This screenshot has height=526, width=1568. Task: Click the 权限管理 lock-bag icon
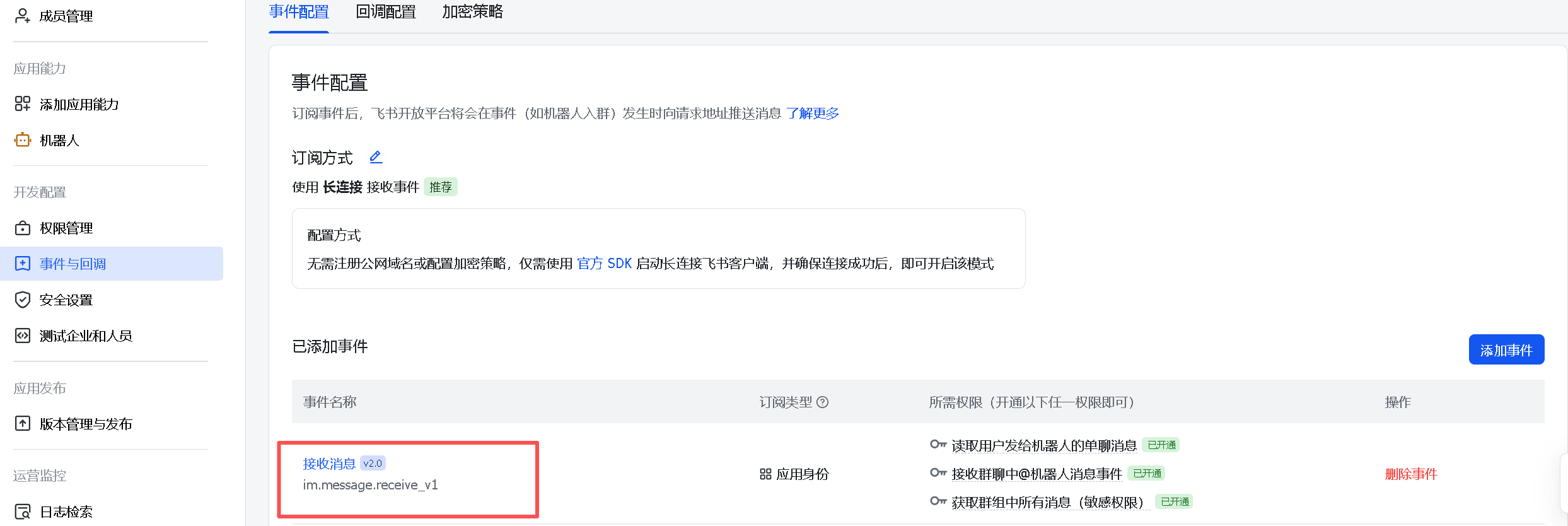(x=23, y=228)
